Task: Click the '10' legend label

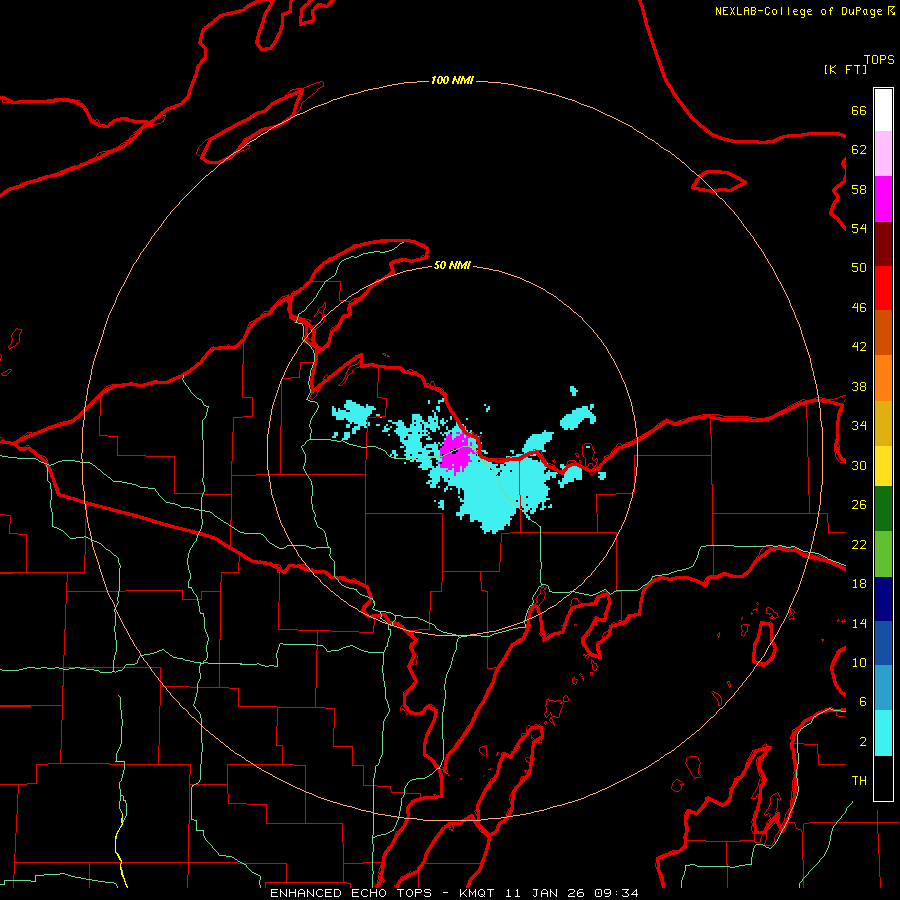Action: point(859,662)
